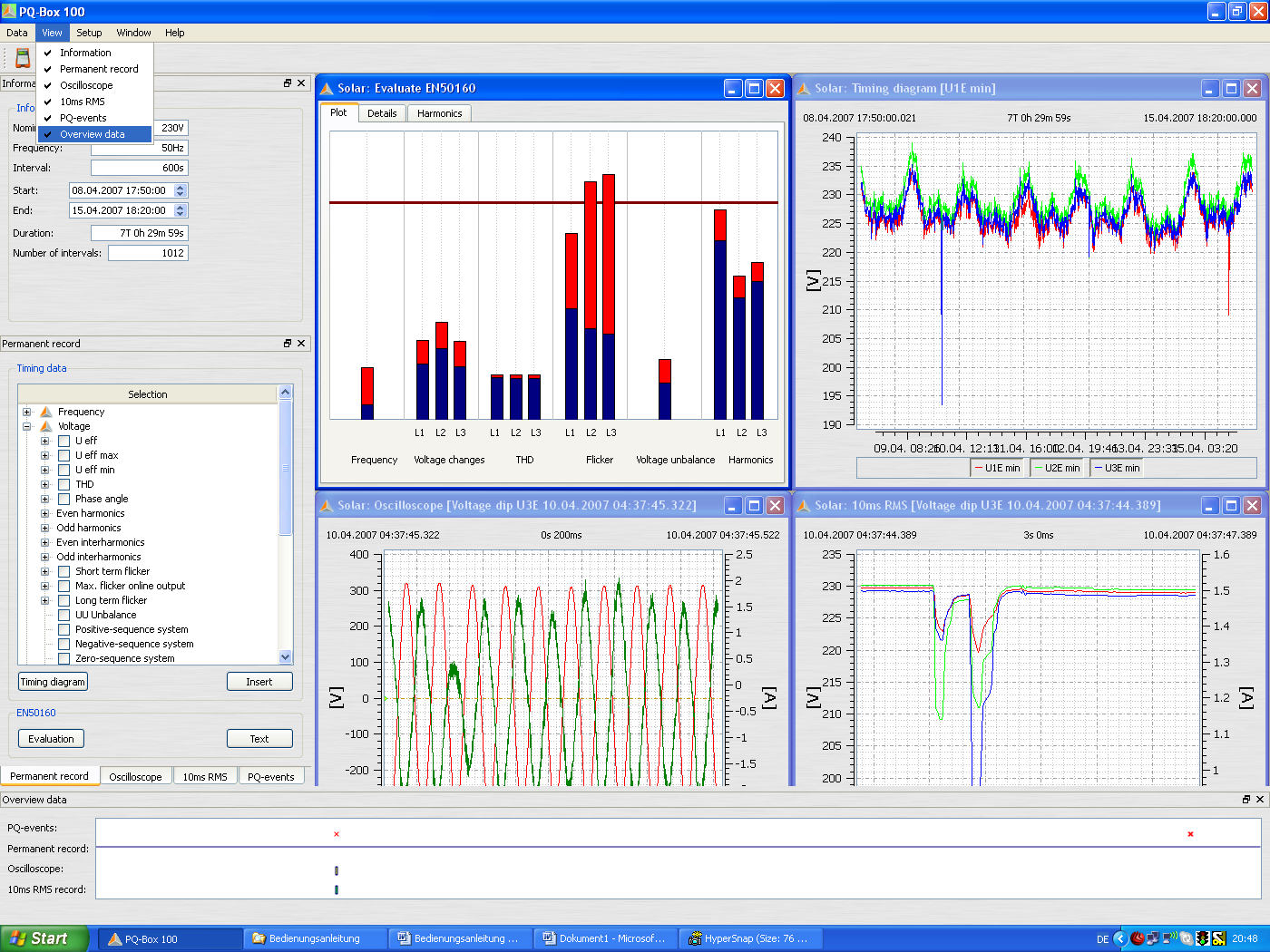Click the EN50160 Text button
The width and height of the screenshot is (1270, 952).
pos(259,739)
